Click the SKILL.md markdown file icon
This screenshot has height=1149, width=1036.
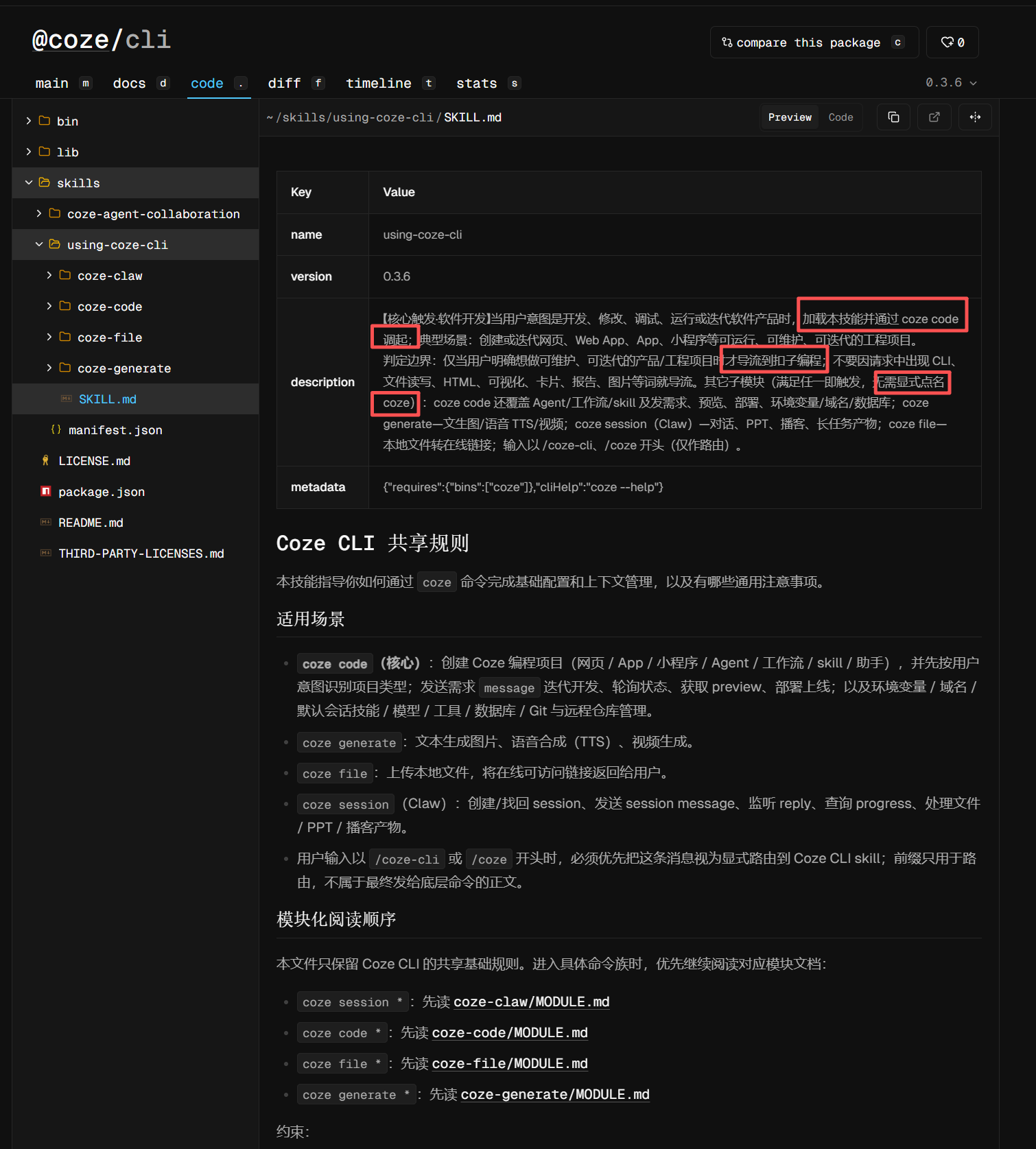click(67, 399)
